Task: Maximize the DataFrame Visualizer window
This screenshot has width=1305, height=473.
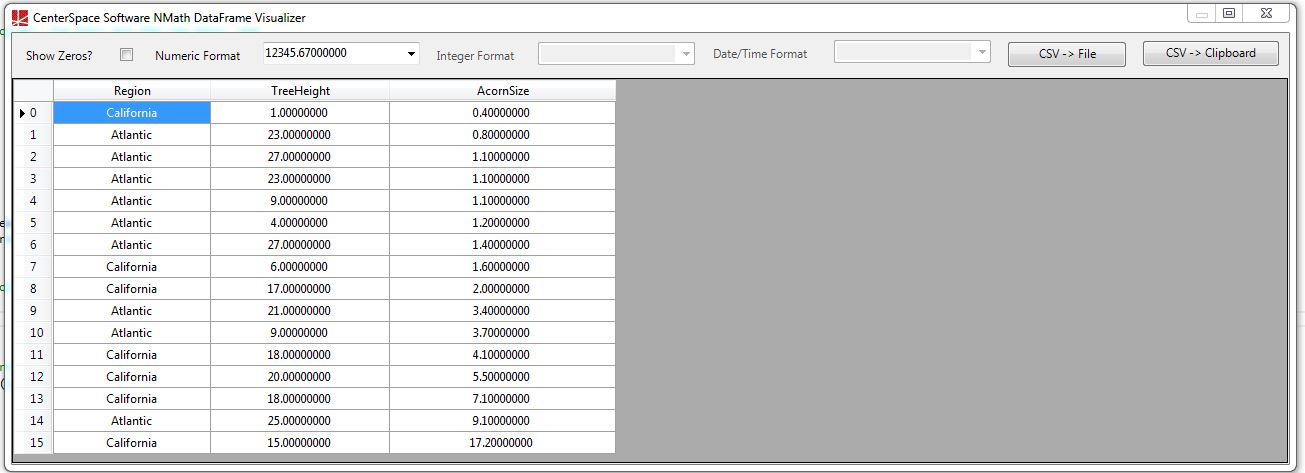Action: click(x=1229, y=13)
